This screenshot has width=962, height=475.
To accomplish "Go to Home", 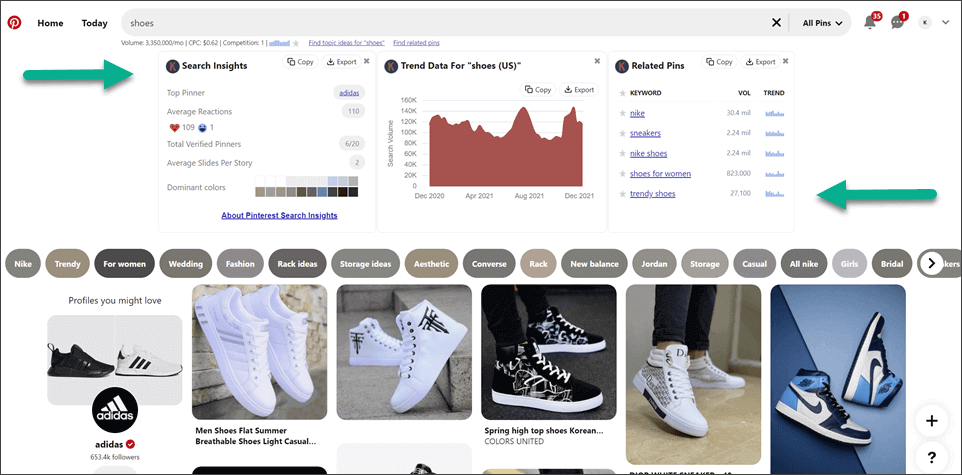I will [x=50, y=23].
